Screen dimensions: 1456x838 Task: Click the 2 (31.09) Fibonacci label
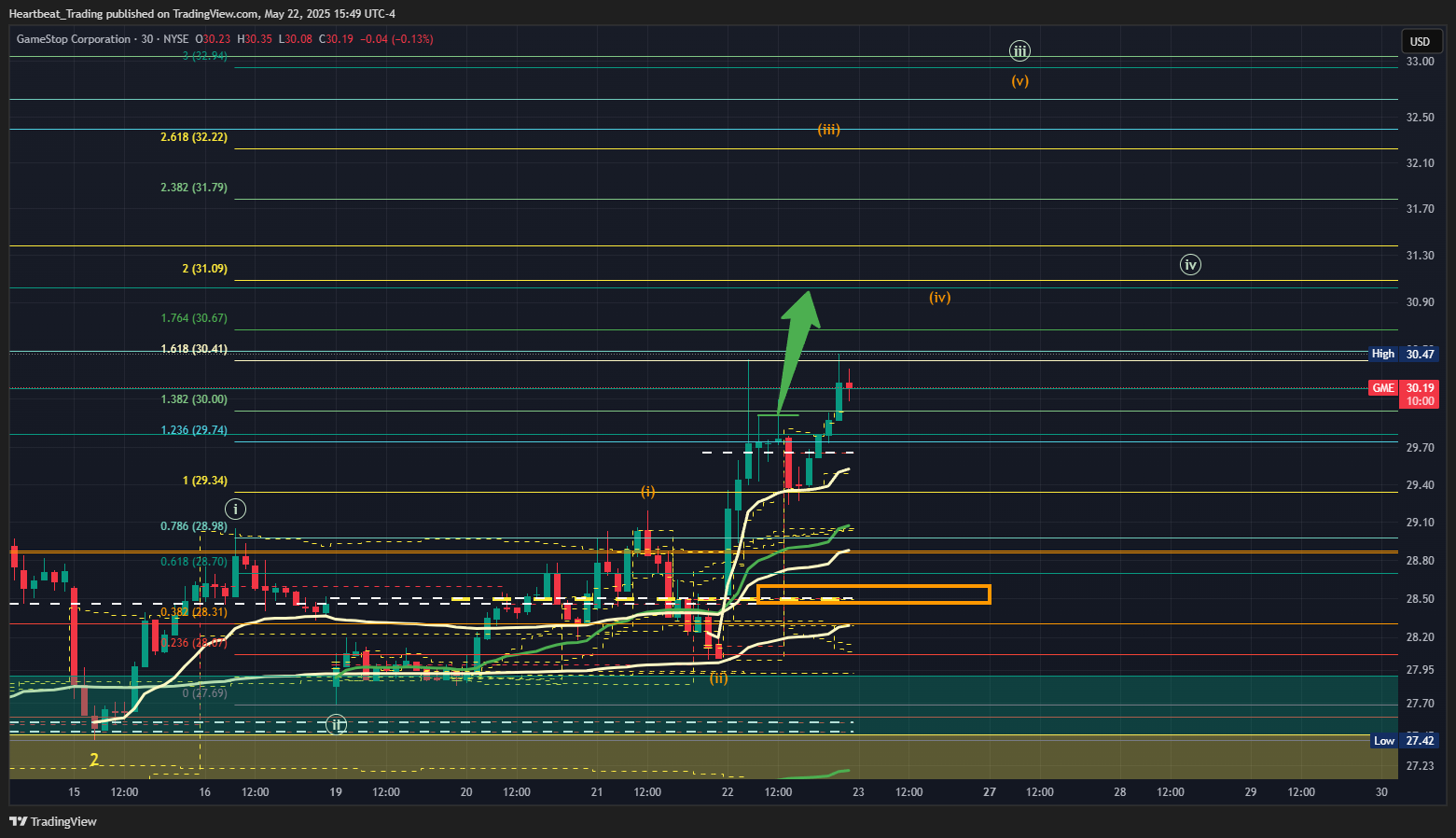(x=205, y=269)
